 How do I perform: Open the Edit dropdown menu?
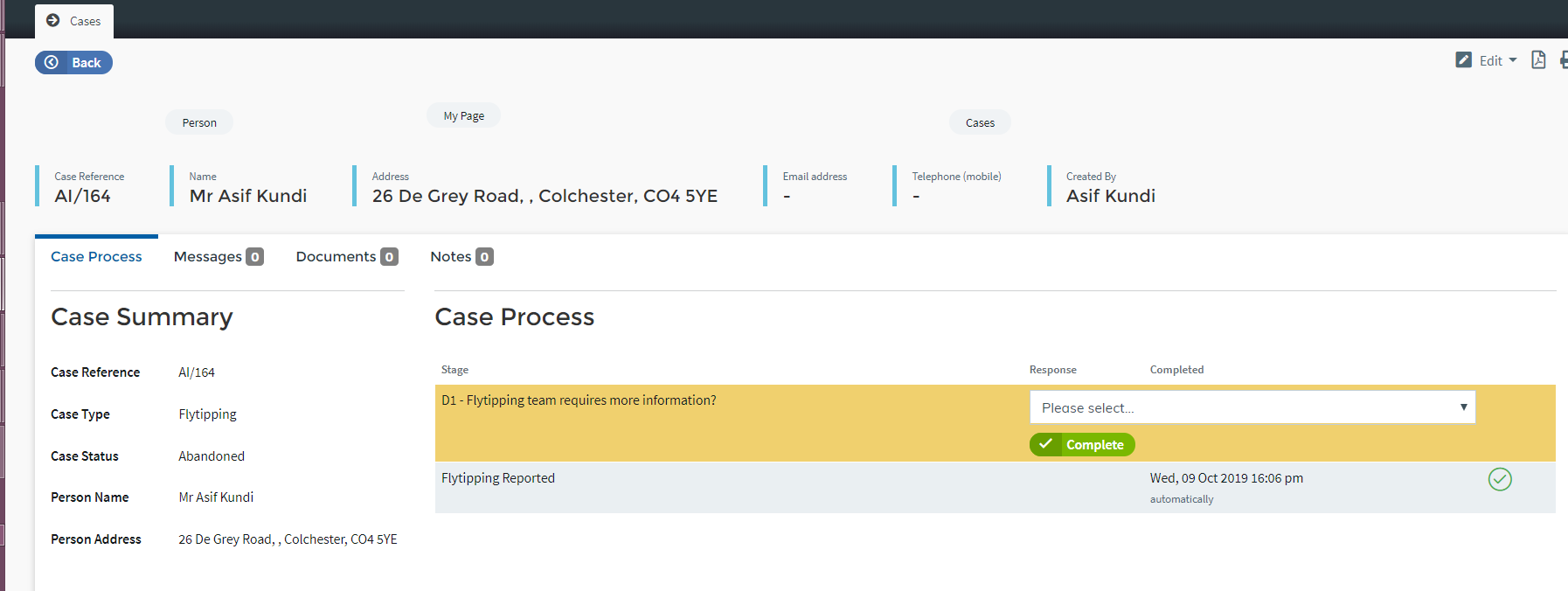coord(1497,60)
